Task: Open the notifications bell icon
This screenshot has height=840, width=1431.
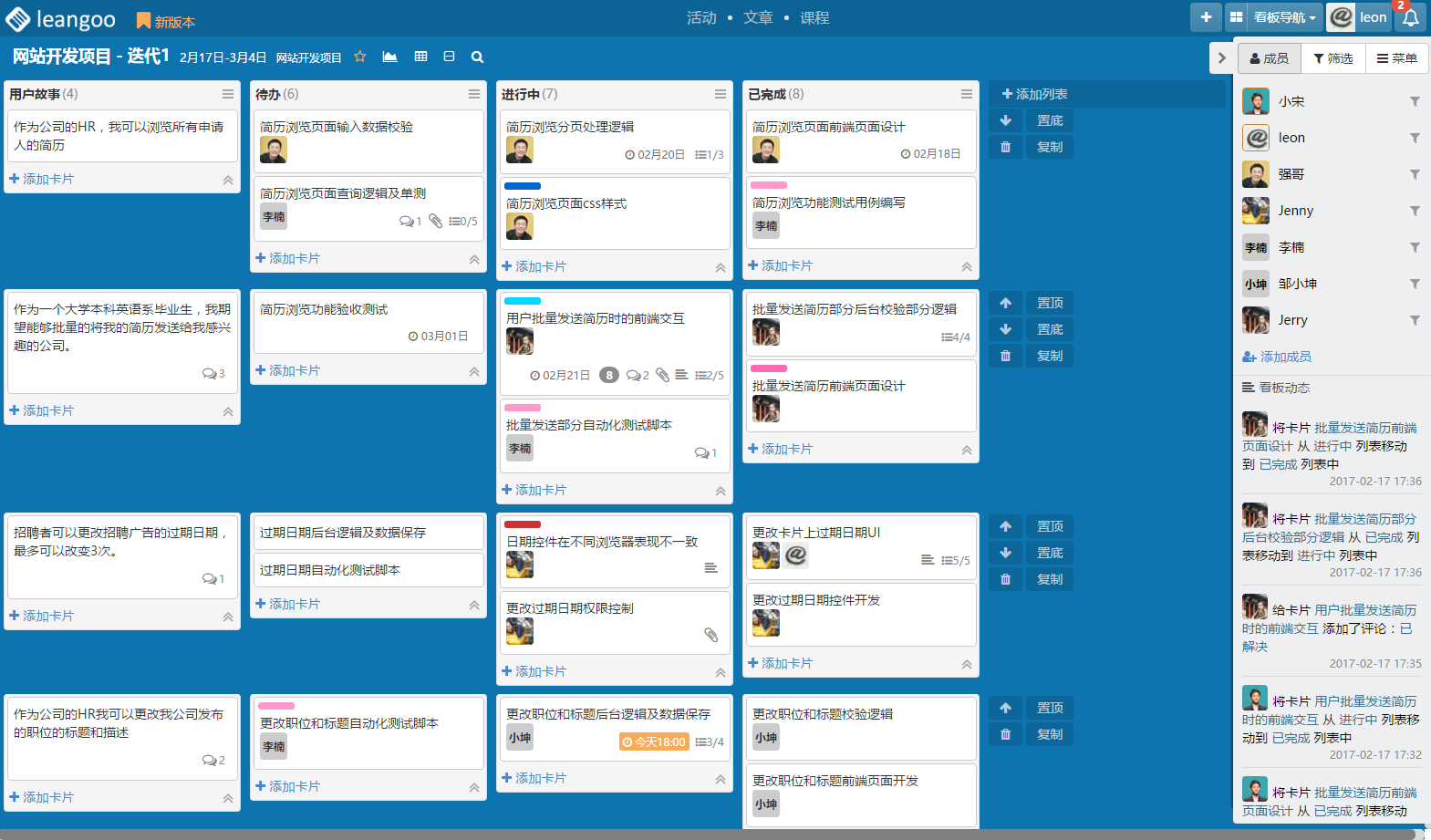Action: 1410,17
